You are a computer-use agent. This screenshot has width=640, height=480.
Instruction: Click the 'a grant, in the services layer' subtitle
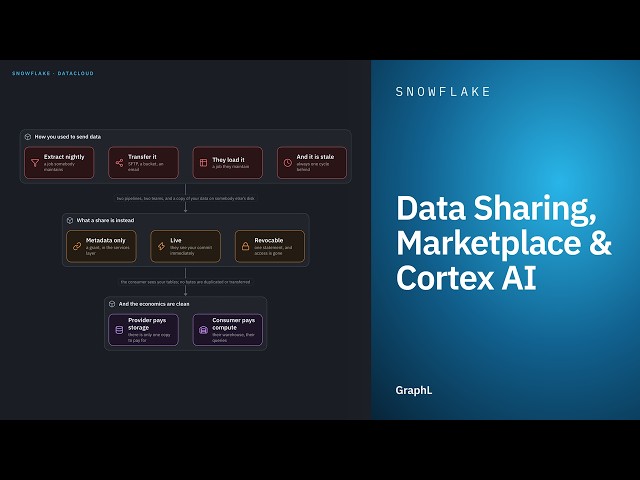pyautogui.click(x=107, y=250)
